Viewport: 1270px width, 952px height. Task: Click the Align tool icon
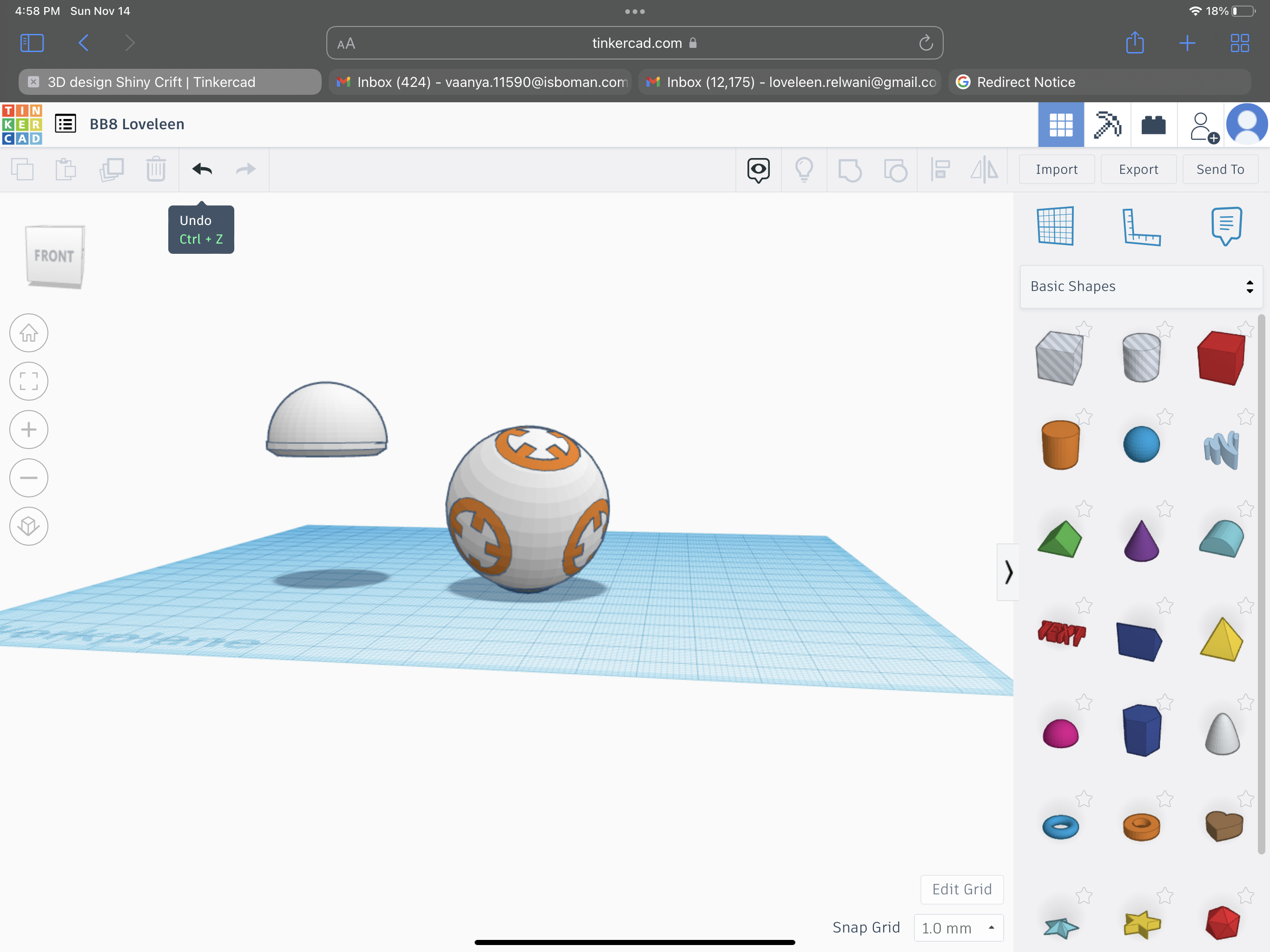tap(940, 170)
